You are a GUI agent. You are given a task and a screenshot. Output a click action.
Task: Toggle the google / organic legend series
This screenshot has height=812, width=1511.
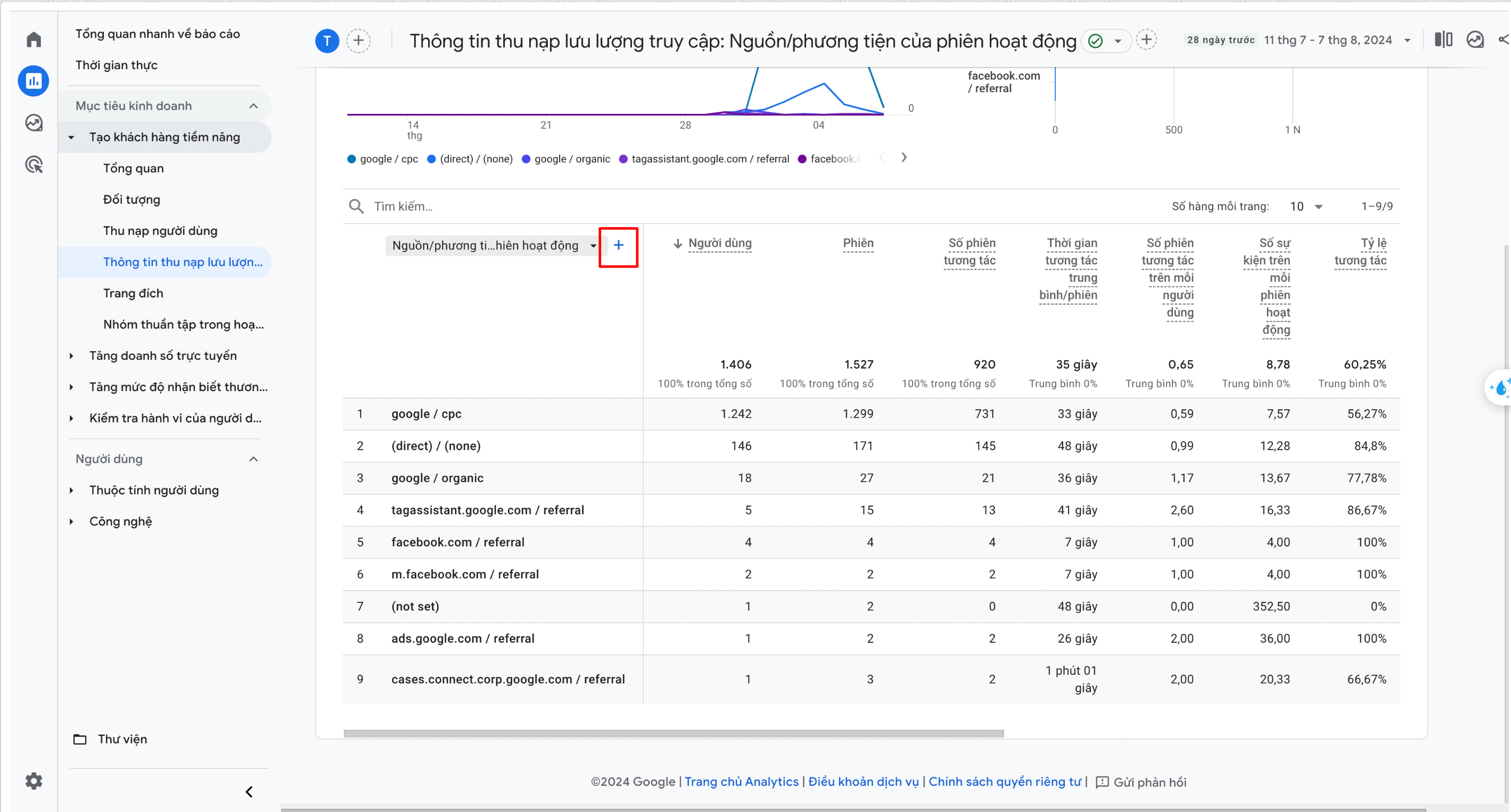pos(566,159)
